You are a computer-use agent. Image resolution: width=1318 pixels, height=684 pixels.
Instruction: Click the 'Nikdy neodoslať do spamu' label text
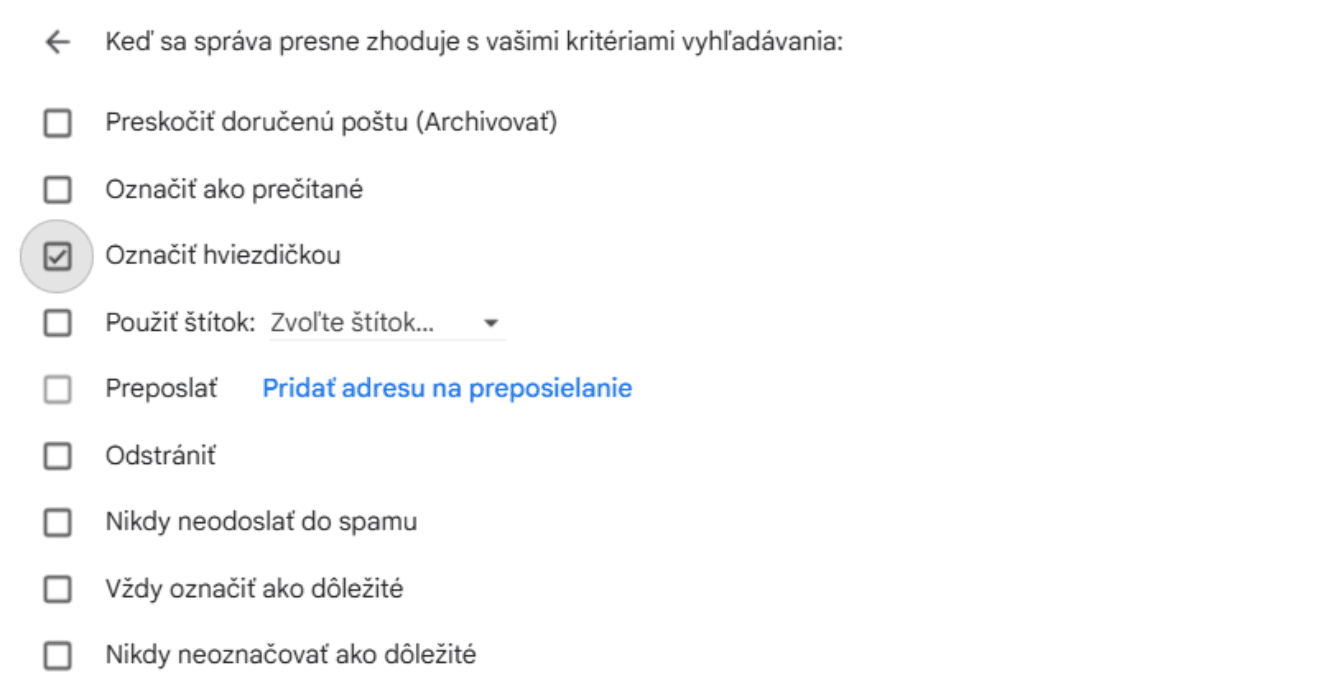[261, 522]
